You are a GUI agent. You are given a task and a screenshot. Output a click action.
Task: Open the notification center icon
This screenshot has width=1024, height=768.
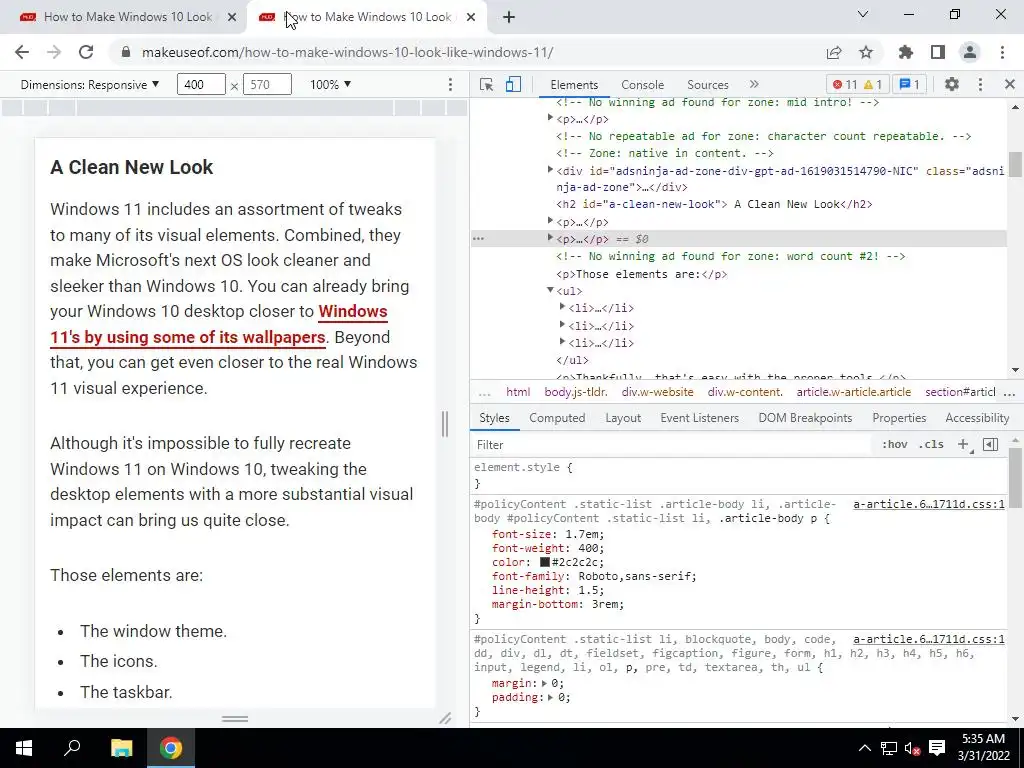click(936, 748)
